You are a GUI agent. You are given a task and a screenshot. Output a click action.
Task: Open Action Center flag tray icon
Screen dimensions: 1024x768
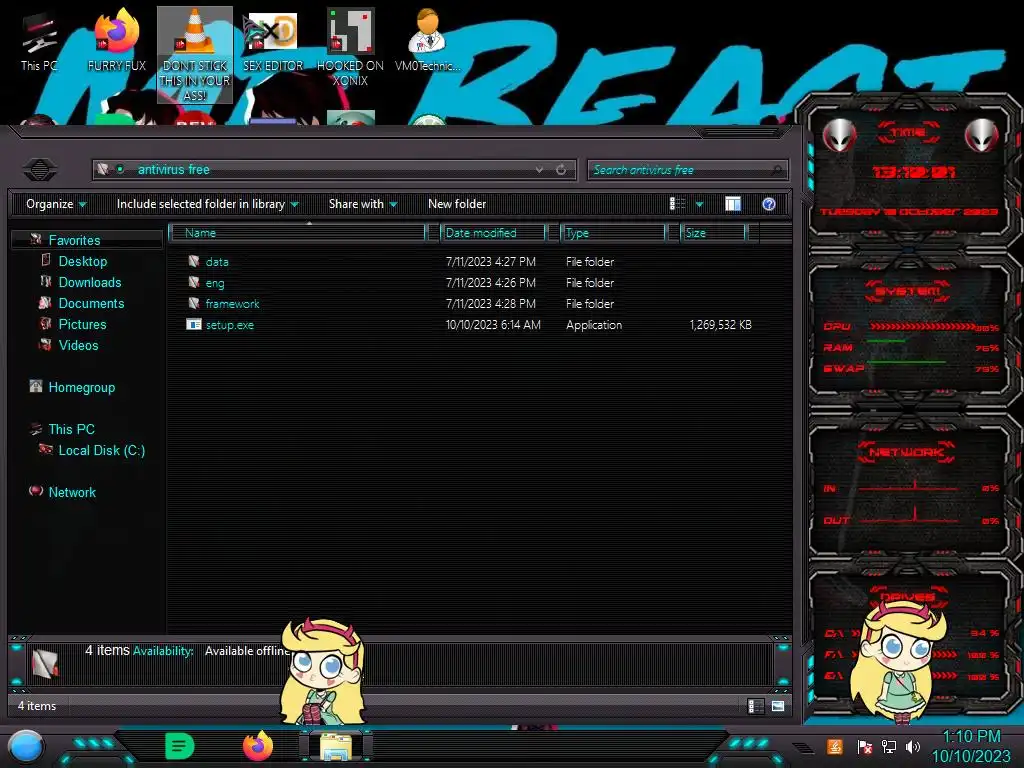tap(864, 746)
